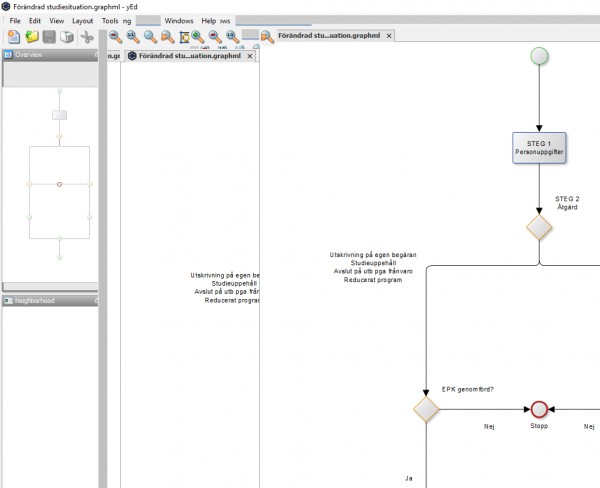The width and height of the screenshot is (600, 488).
Task: Click zoom-out magnifier right after the scissors
Action: coord(116,37)
